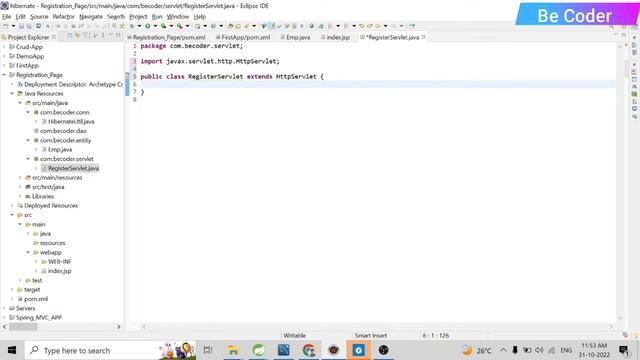Select pom.xml under Registration_Page
The width and height of the screenshot is (640, 360).
[36, 299]
